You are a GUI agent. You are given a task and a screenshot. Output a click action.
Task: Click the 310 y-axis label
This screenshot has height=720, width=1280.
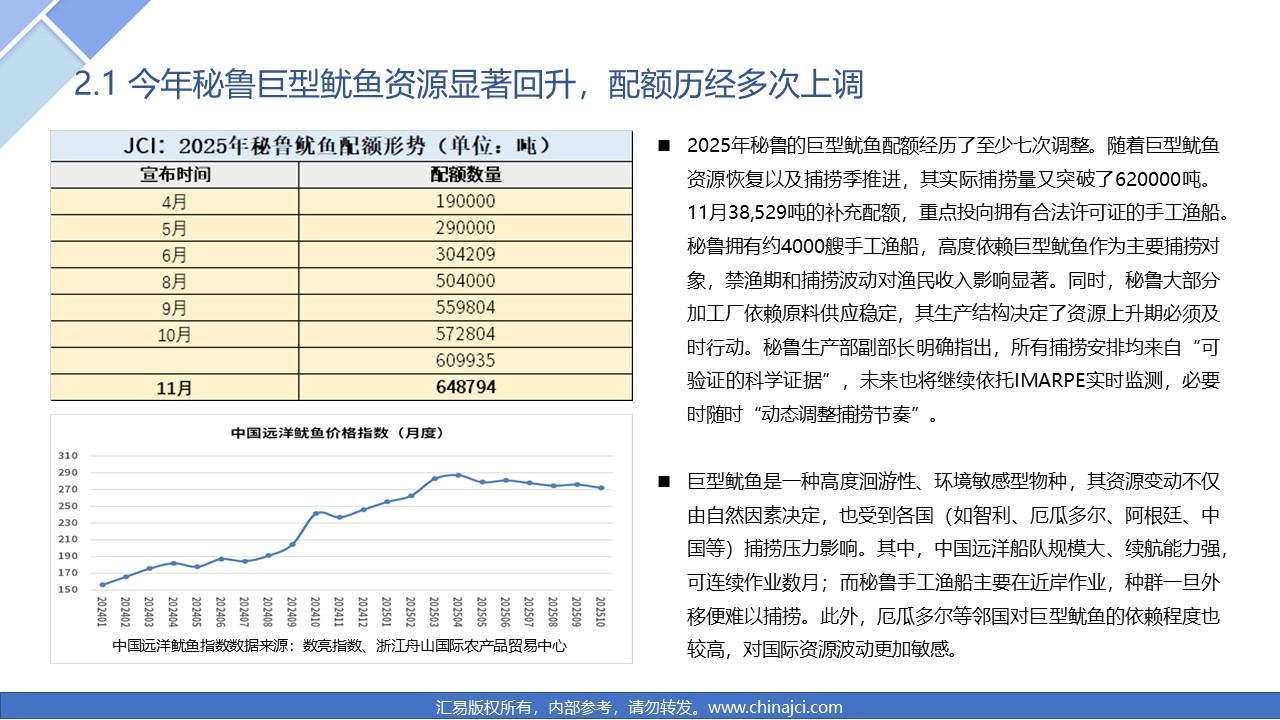click(68, 455)
